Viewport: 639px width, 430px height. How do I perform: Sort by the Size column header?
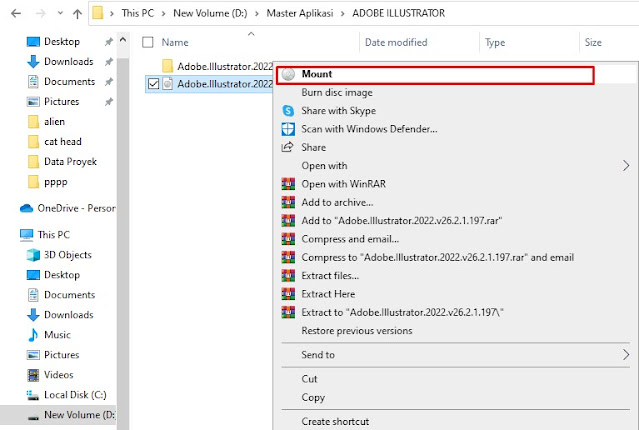point(593,42)
